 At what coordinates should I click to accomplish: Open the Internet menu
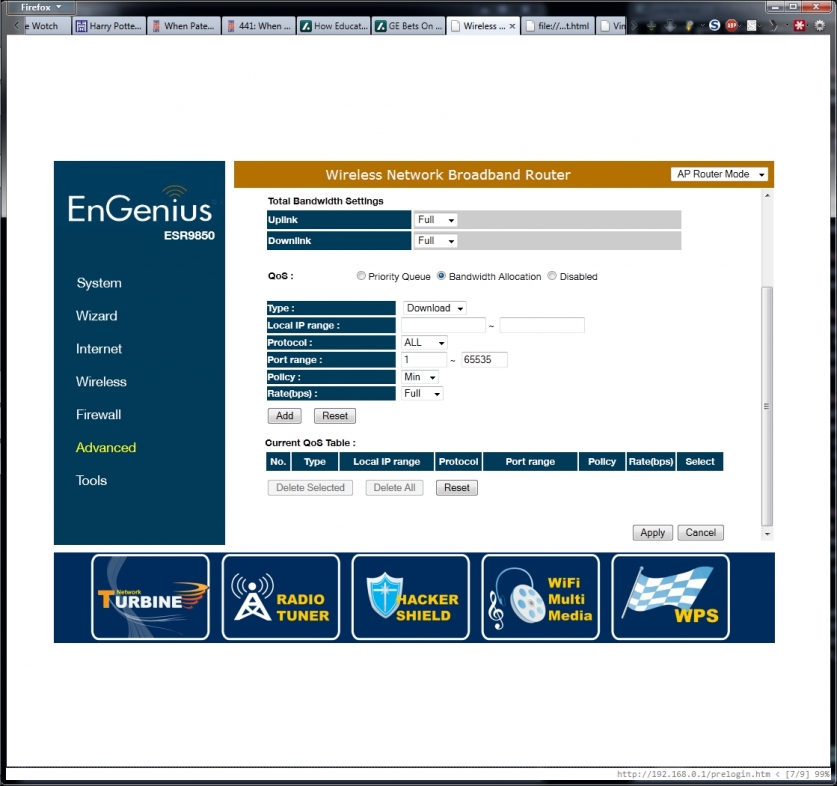(x=99, y=349)
